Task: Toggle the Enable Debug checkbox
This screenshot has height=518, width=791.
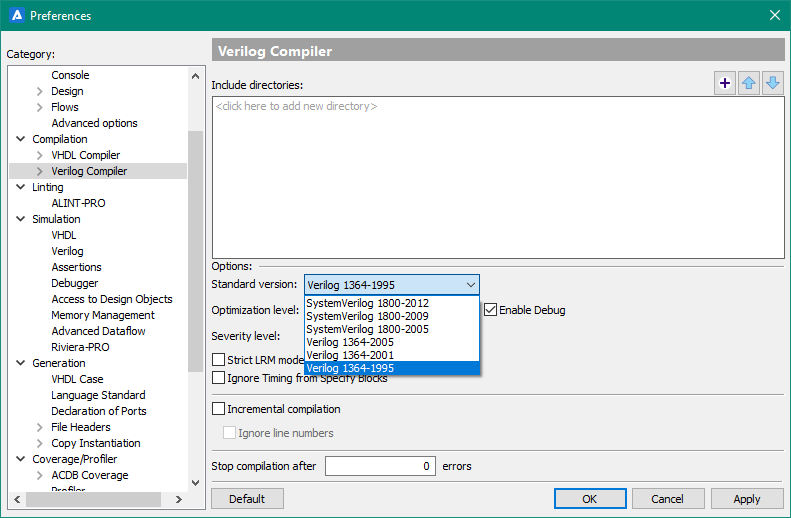Action: click(x=491, y=310)
